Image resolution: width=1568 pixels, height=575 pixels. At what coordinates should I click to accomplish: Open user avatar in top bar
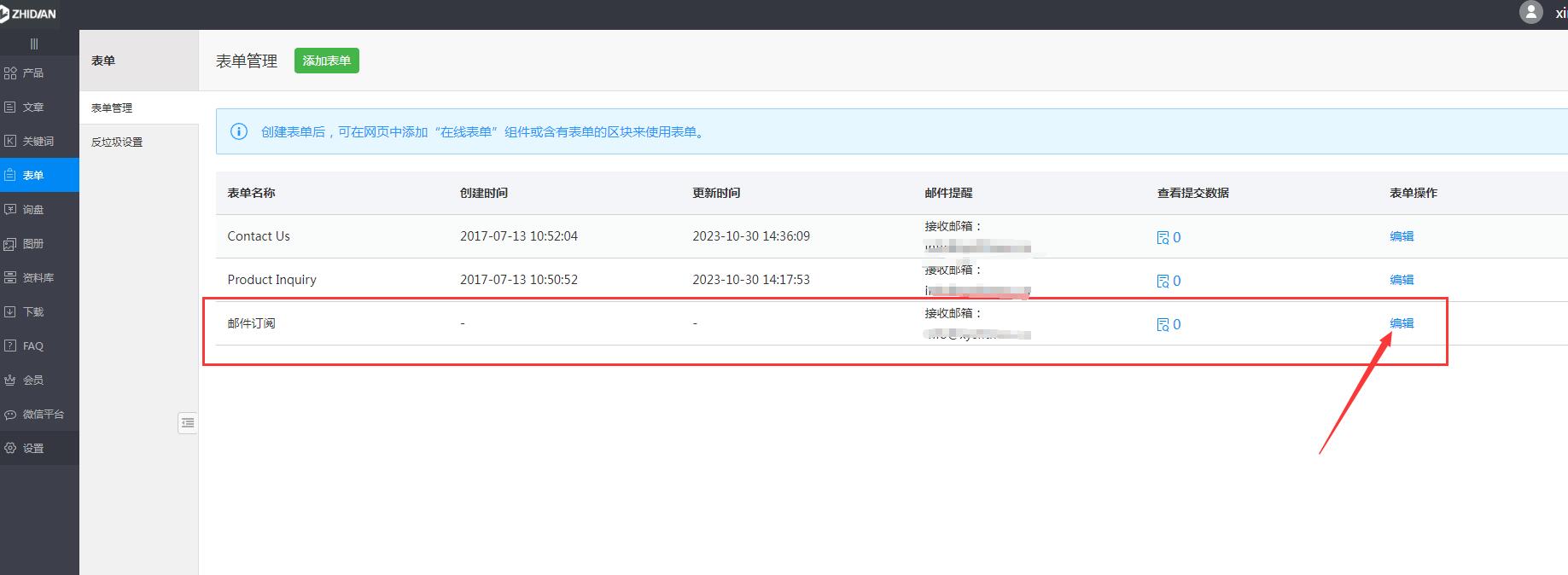(x=1530, y=13)
